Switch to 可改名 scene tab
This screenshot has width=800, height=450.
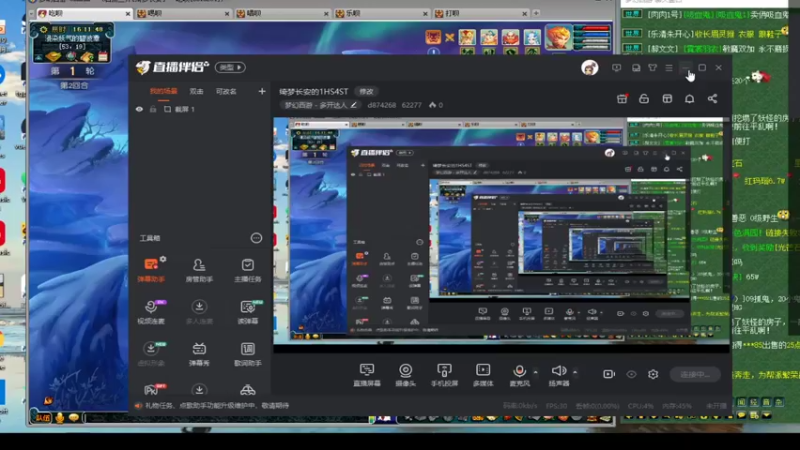226,91
